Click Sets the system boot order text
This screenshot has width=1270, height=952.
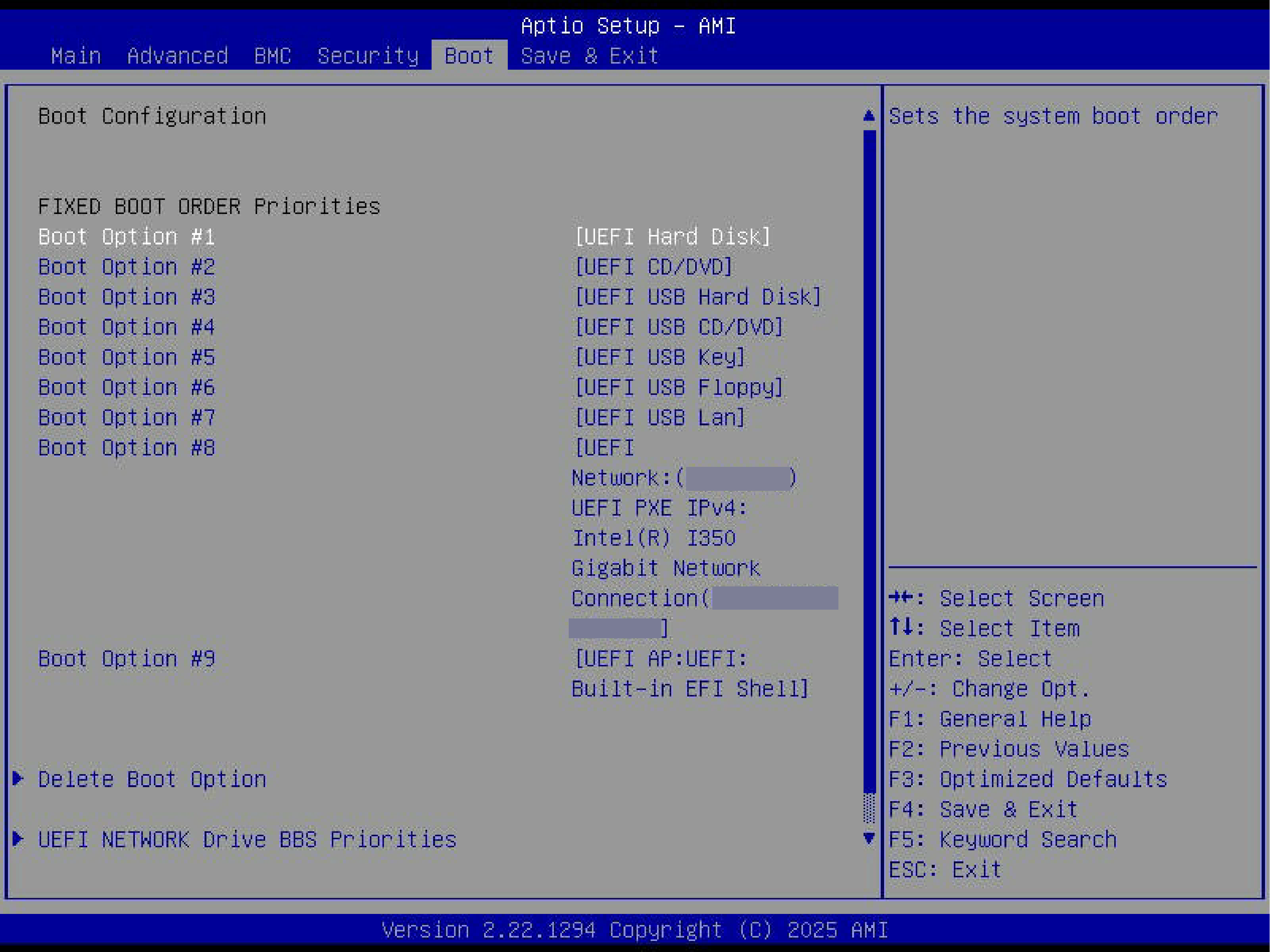[1053, 116]
